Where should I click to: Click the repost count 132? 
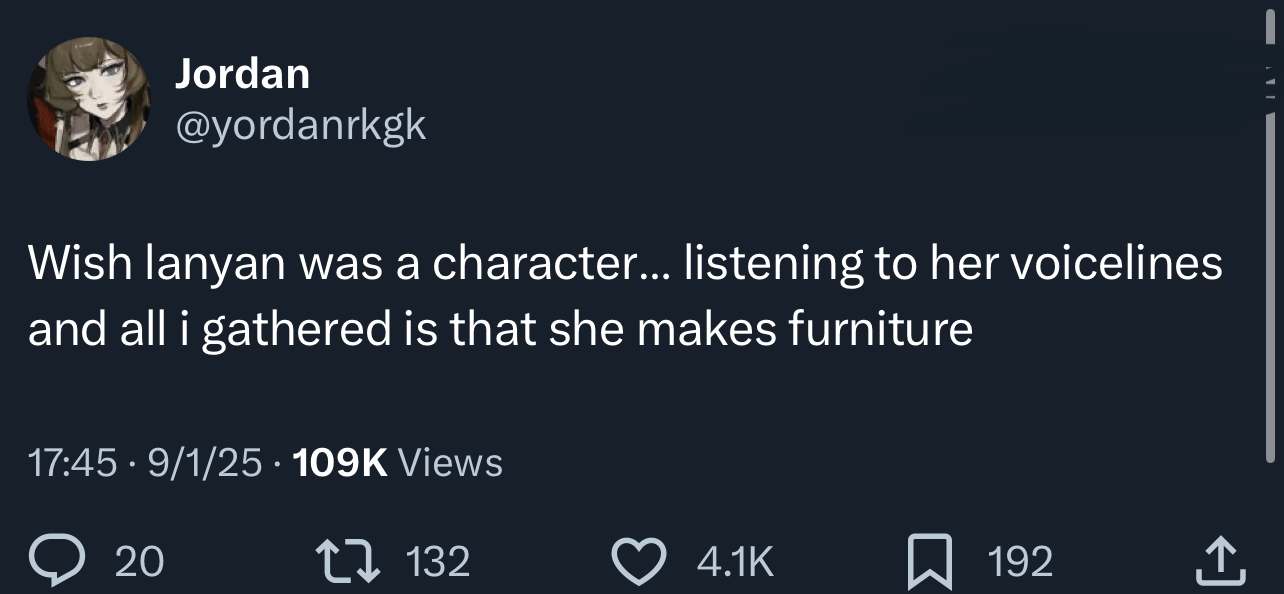(x=439, y=562)
